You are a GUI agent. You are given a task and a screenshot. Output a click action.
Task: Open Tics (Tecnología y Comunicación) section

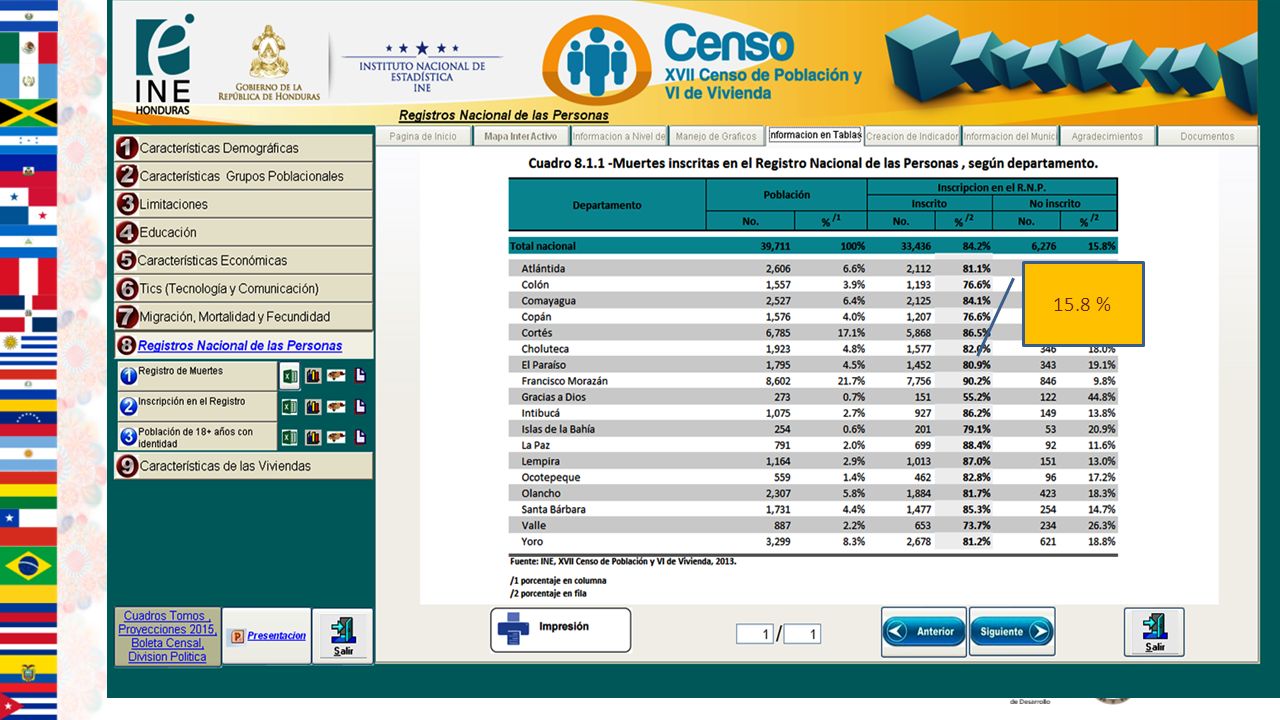tap(243, 288)
